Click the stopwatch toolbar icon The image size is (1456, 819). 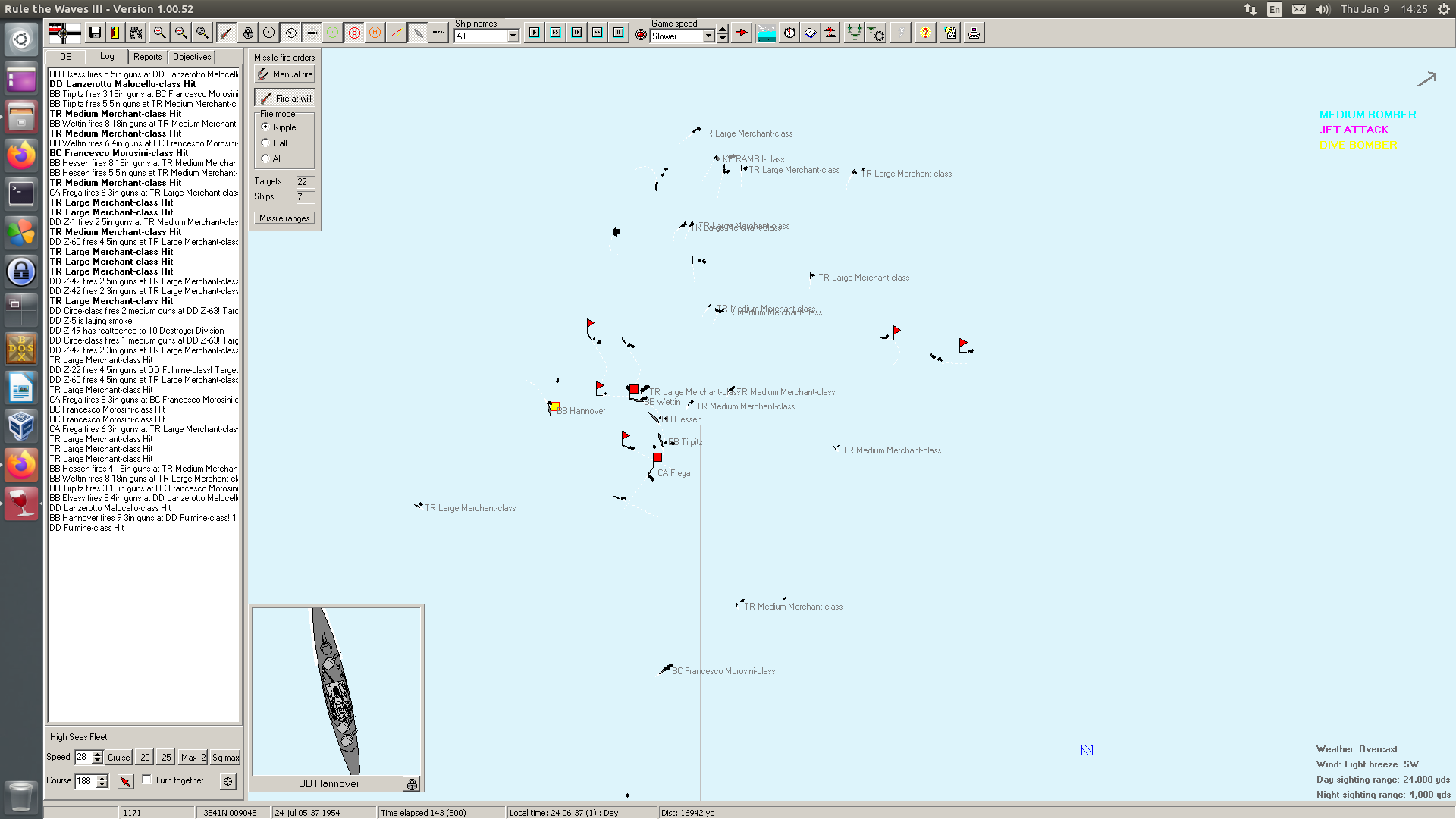point(789,33)
